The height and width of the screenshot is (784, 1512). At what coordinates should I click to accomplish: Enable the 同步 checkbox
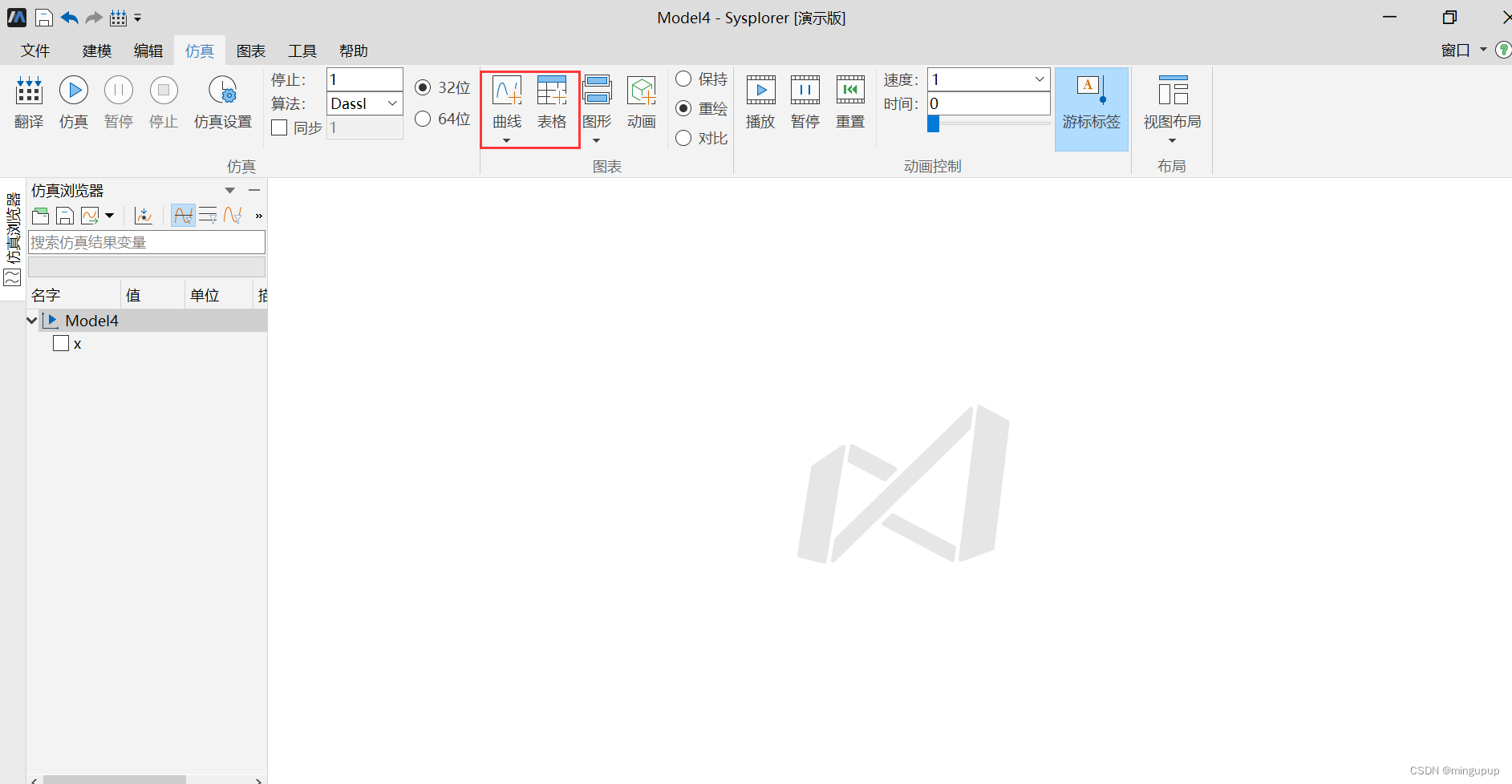[278, 127]
